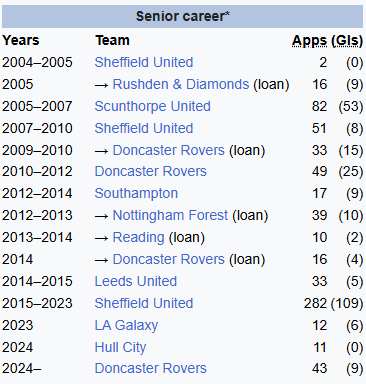The width and height of the screenshot is (366, 384).
Task: Open the Reading loan link
Action: (x=138, y=237)
